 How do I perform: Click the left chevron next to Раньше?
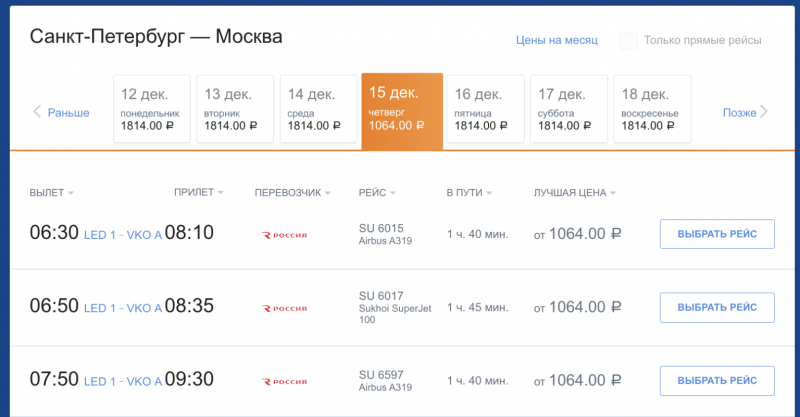click(37, 112)
